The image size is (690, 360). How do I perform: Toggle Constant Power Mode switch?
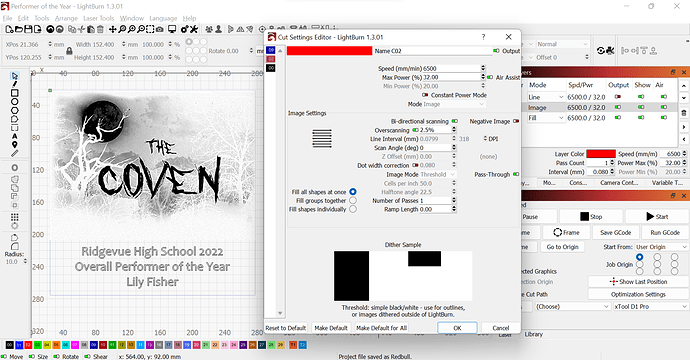point(425,95)
